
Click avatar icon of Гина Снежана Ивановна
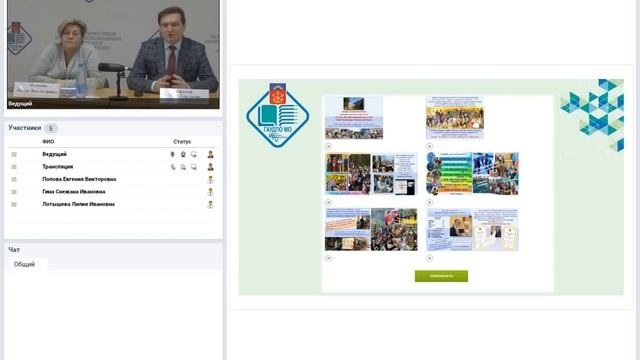click(211, 192)
